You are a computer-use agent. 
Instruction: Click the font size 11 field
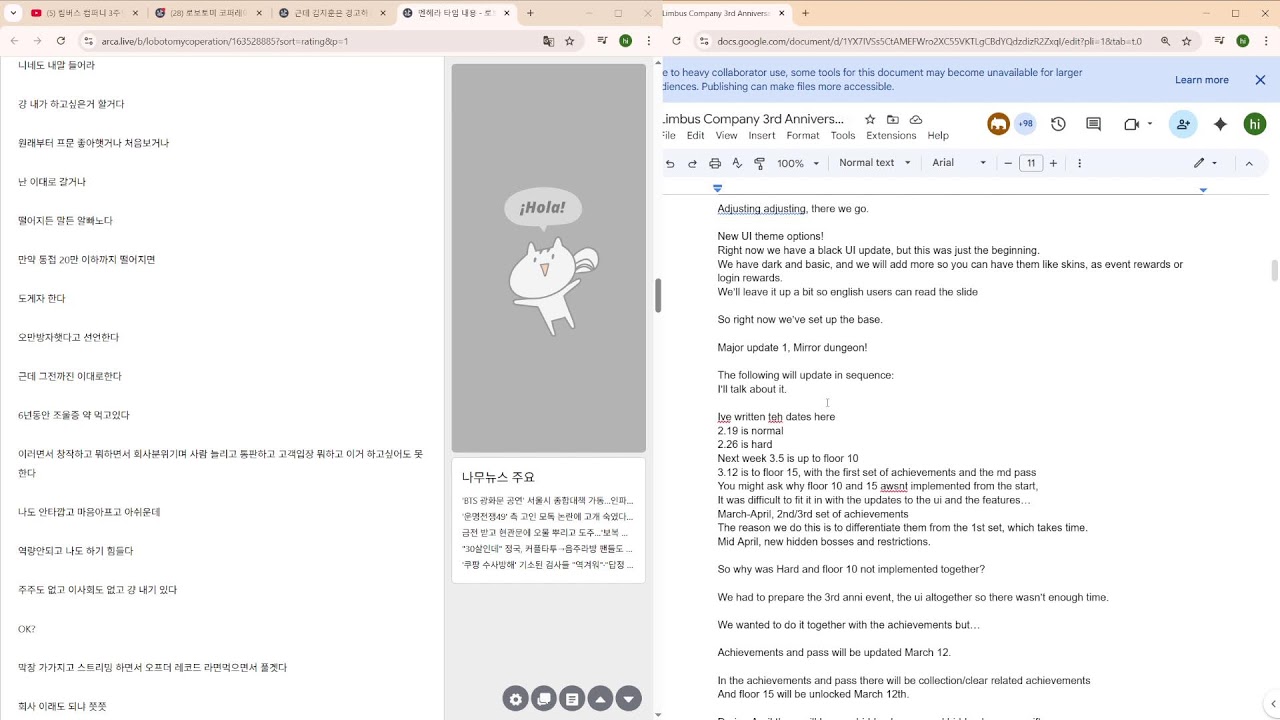1031,163
